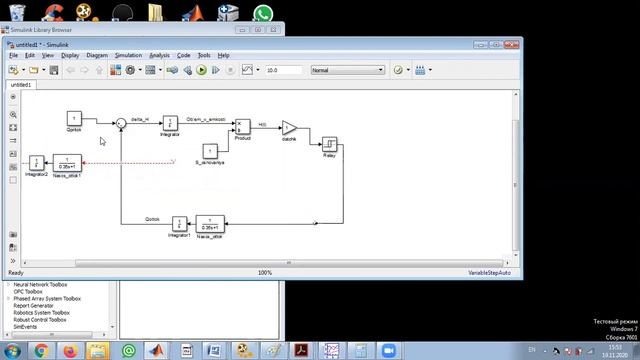Click the Up to Parent arrow icon
The image size is (640, 360).
coord(99,70)
